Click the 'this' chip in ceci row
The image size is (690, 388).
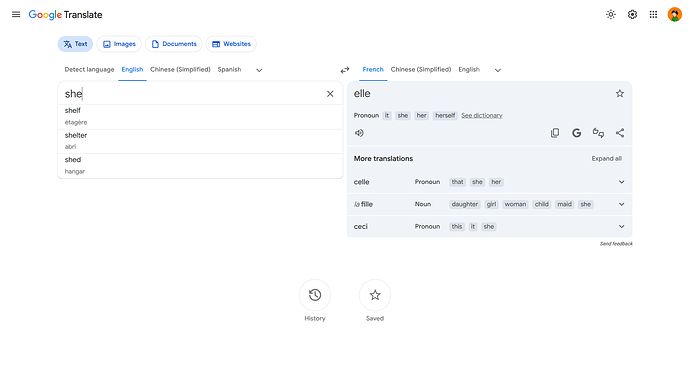click(457, 227)
